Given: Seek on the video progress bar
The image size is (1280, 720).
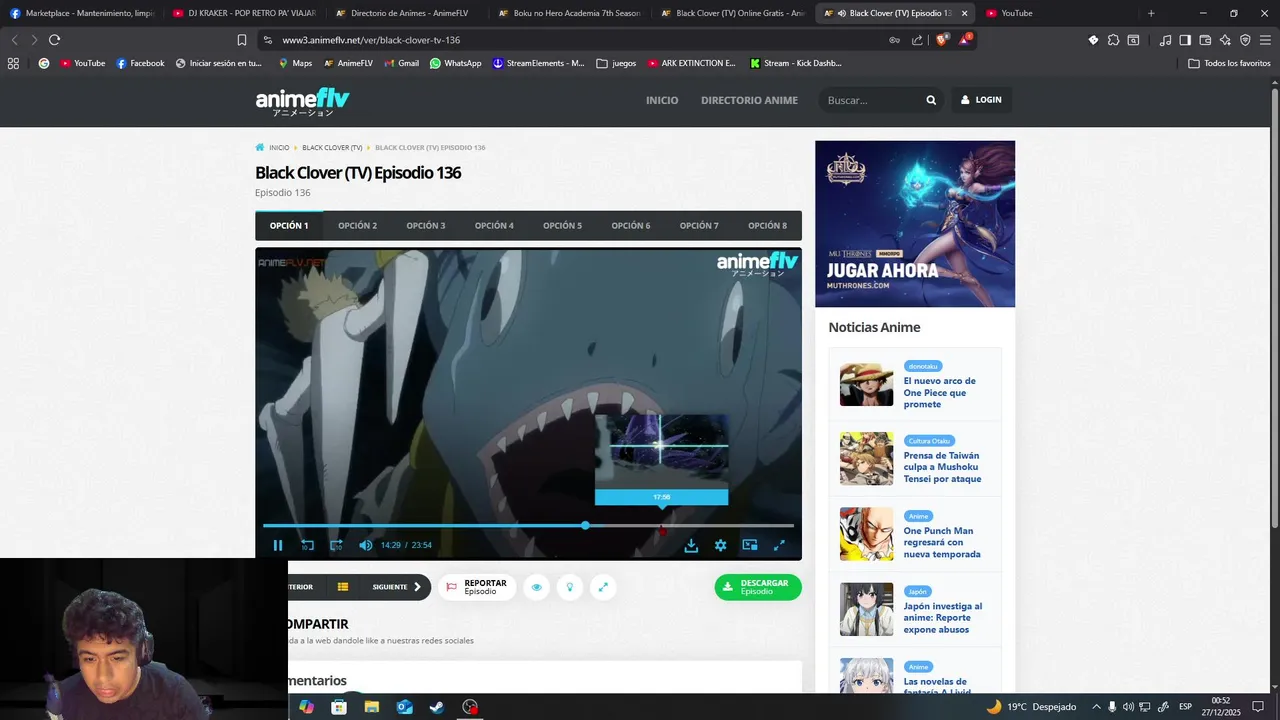Looking at the screenshot, I should (528, 525).
